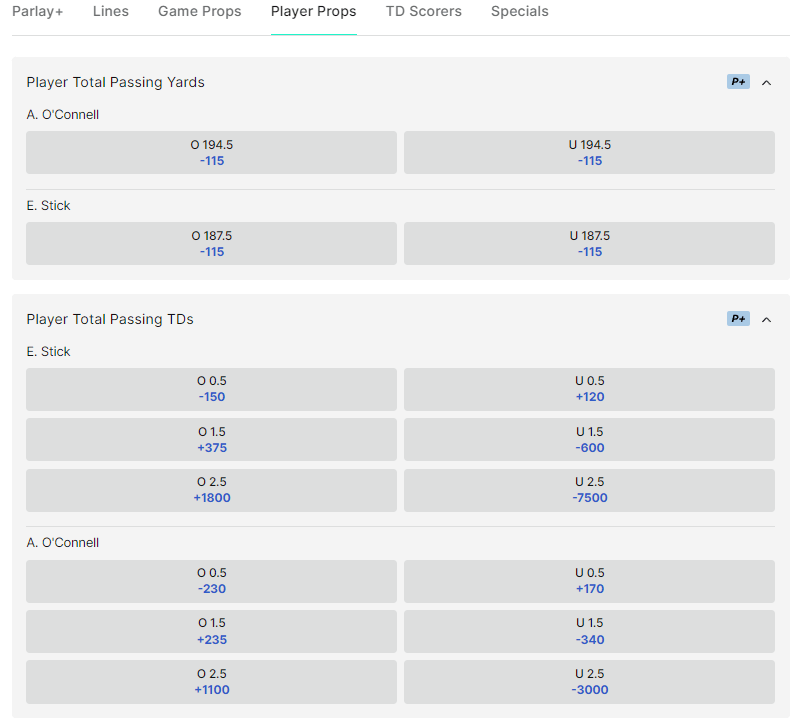Viewport: 802px width, 727px height.
Task: Choose O'Connell over 1.5 TDs at +235
Action: (211, 631)
